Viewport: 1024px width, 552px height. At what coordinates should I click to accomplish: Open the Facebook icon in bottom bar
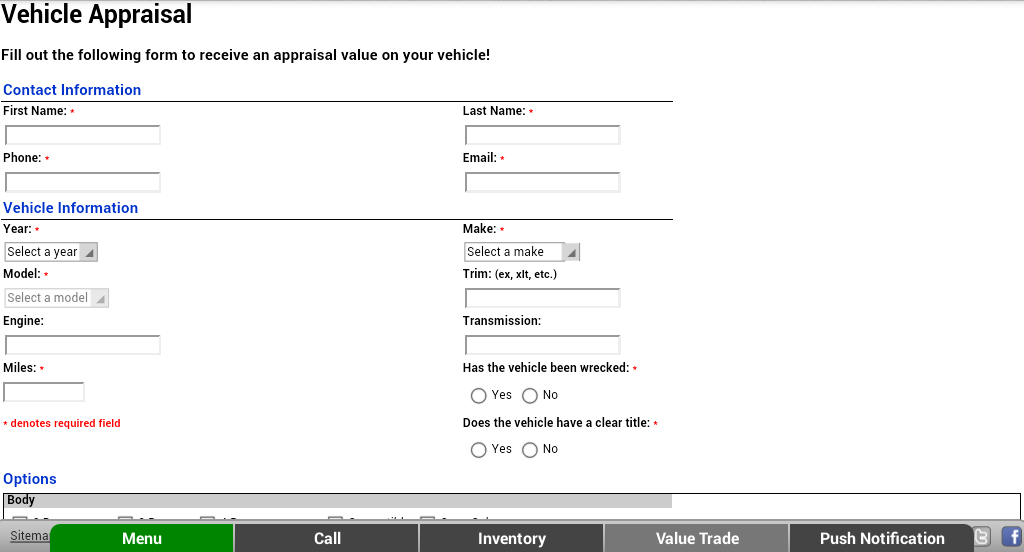(x=1012, y=537)
